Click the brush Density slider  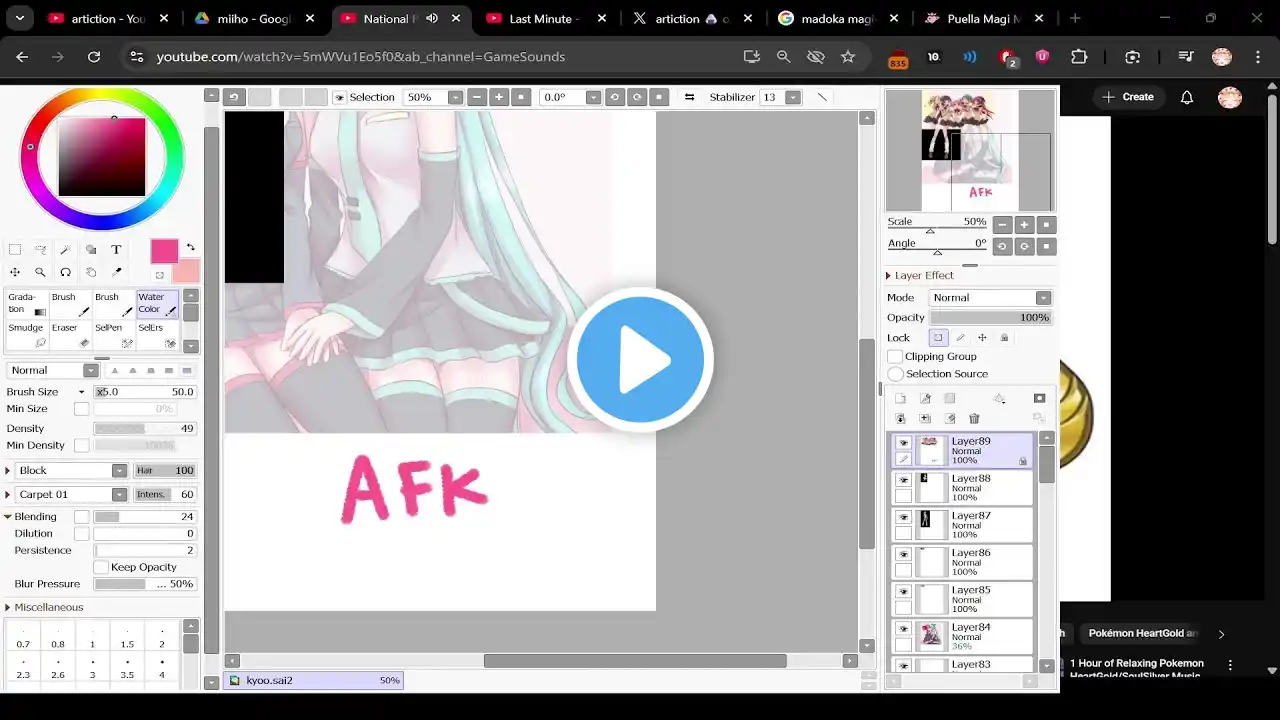coord(145,428)
